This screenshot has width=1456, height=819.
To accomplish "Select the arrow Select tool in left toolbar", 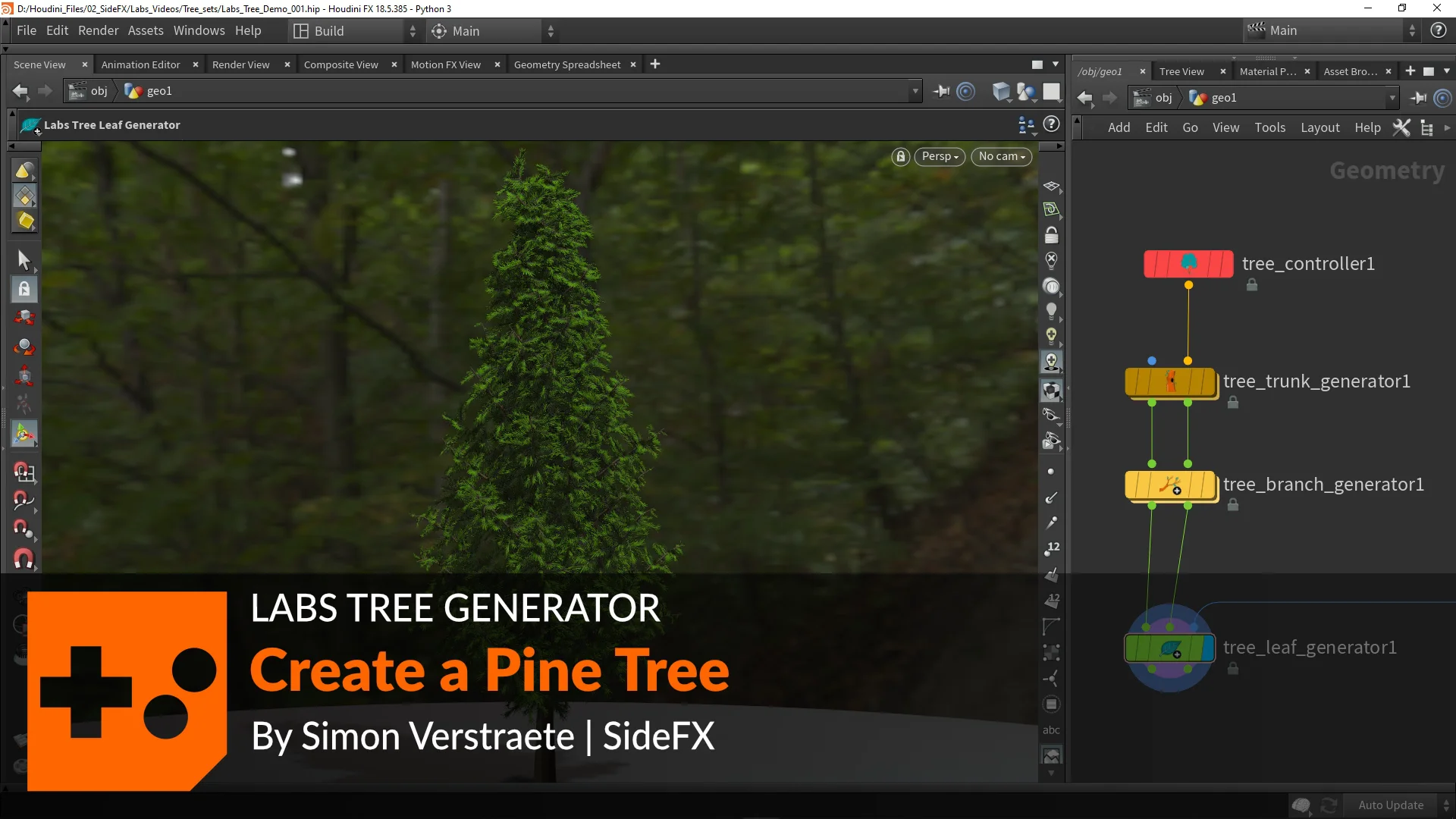I will coord(24,260).
